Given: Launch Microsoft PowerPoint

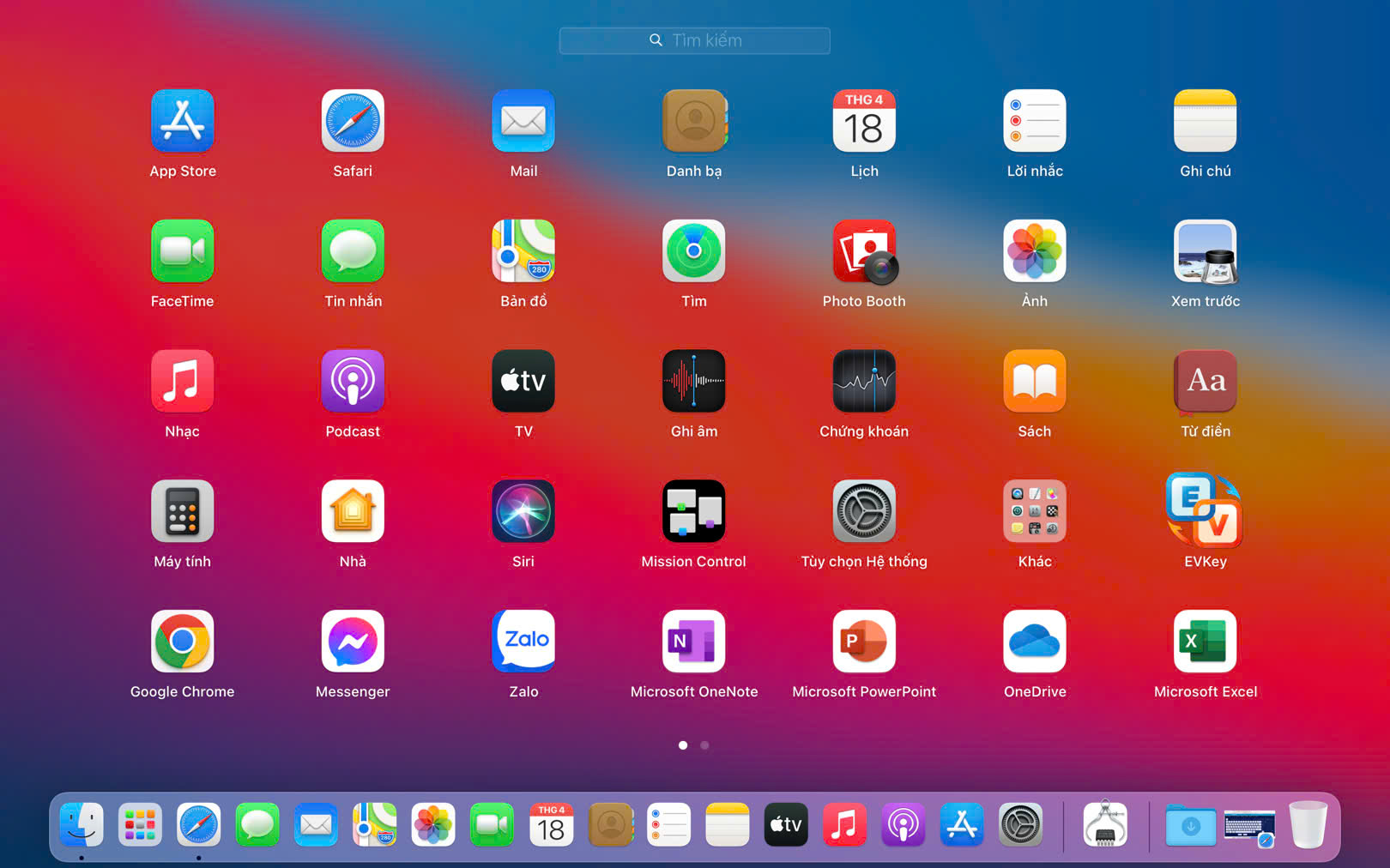Looking at the screenshot, I should [x=864, y=642].
